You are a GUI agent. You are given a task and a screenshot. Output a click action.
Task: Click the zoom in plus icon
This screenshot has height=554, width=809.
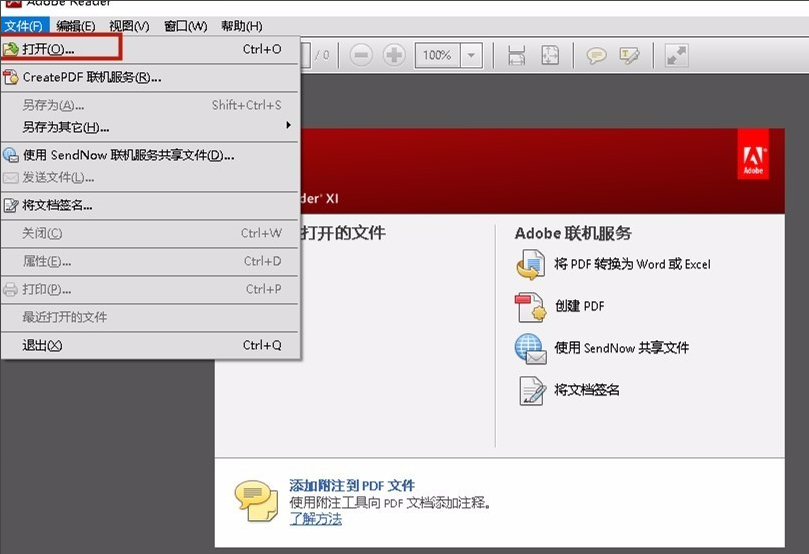394,55
